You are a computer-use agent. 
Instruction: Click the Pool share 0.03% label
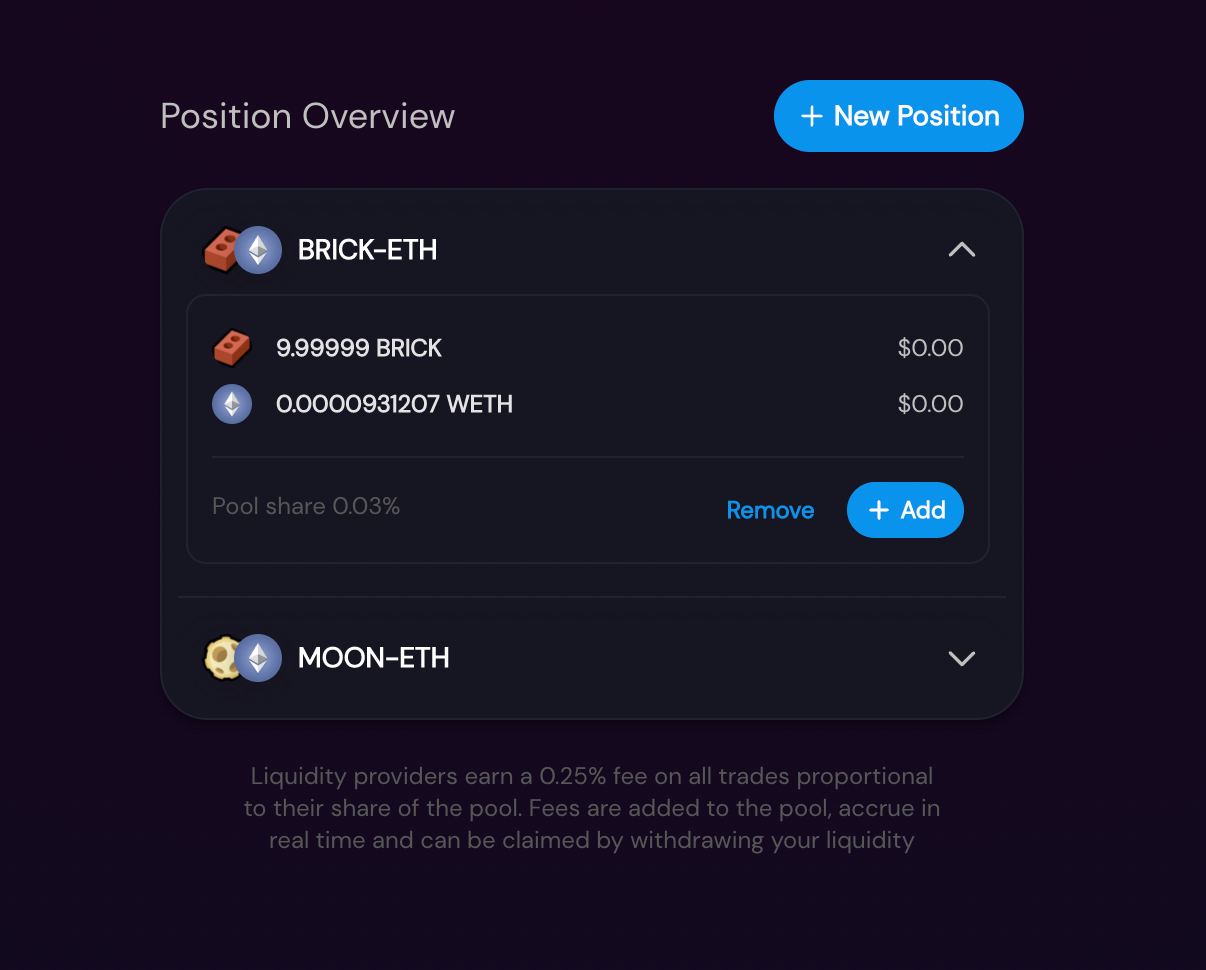[x=306, y=506]
